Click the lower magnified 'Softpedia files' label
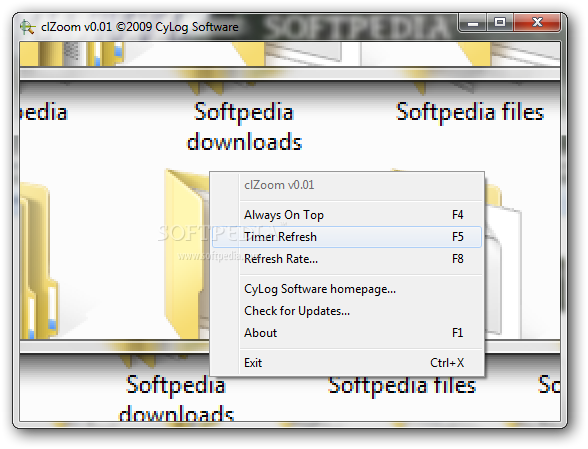Viewport: 588px width, 449px height. click(x=402, y=386)
